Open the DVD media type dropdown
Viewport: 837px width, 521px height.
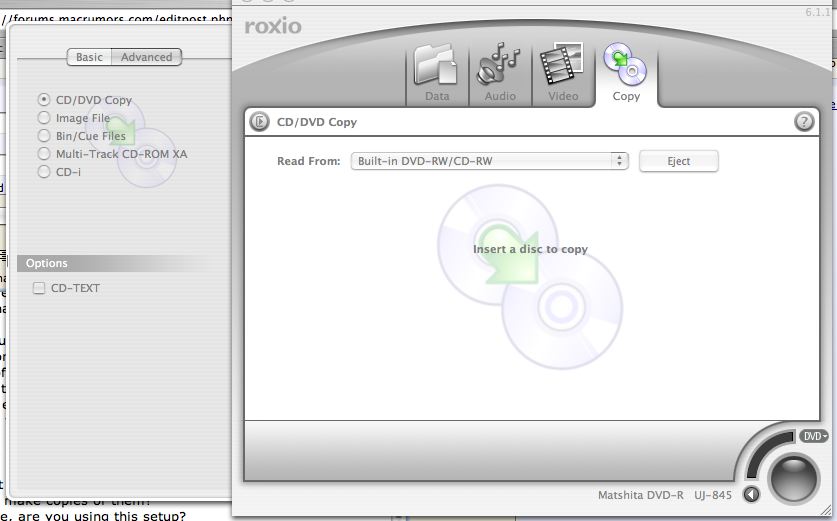coord(813,437)
